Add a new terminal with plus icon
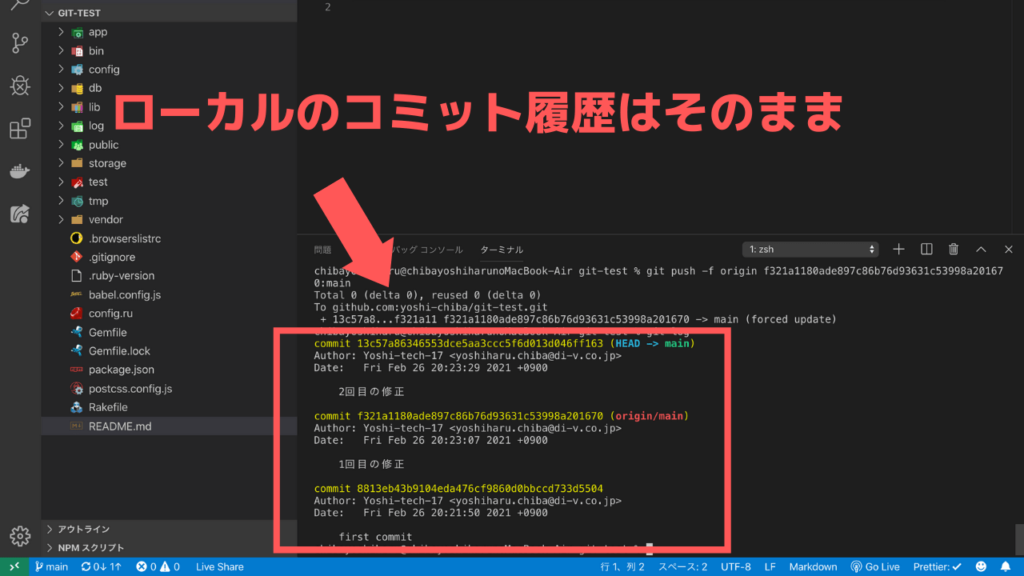 899,249
